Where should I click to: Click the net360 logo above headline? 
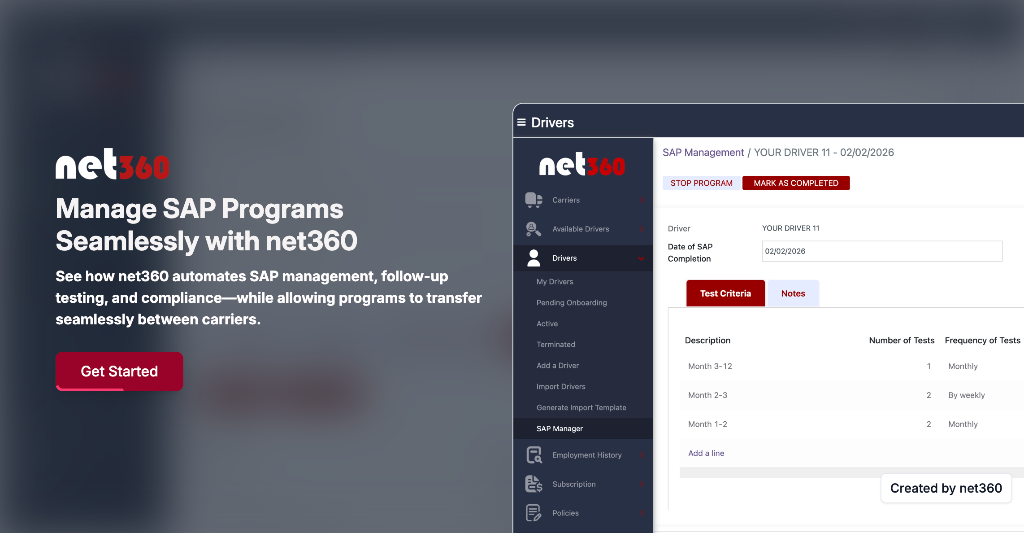coord(112,164)
